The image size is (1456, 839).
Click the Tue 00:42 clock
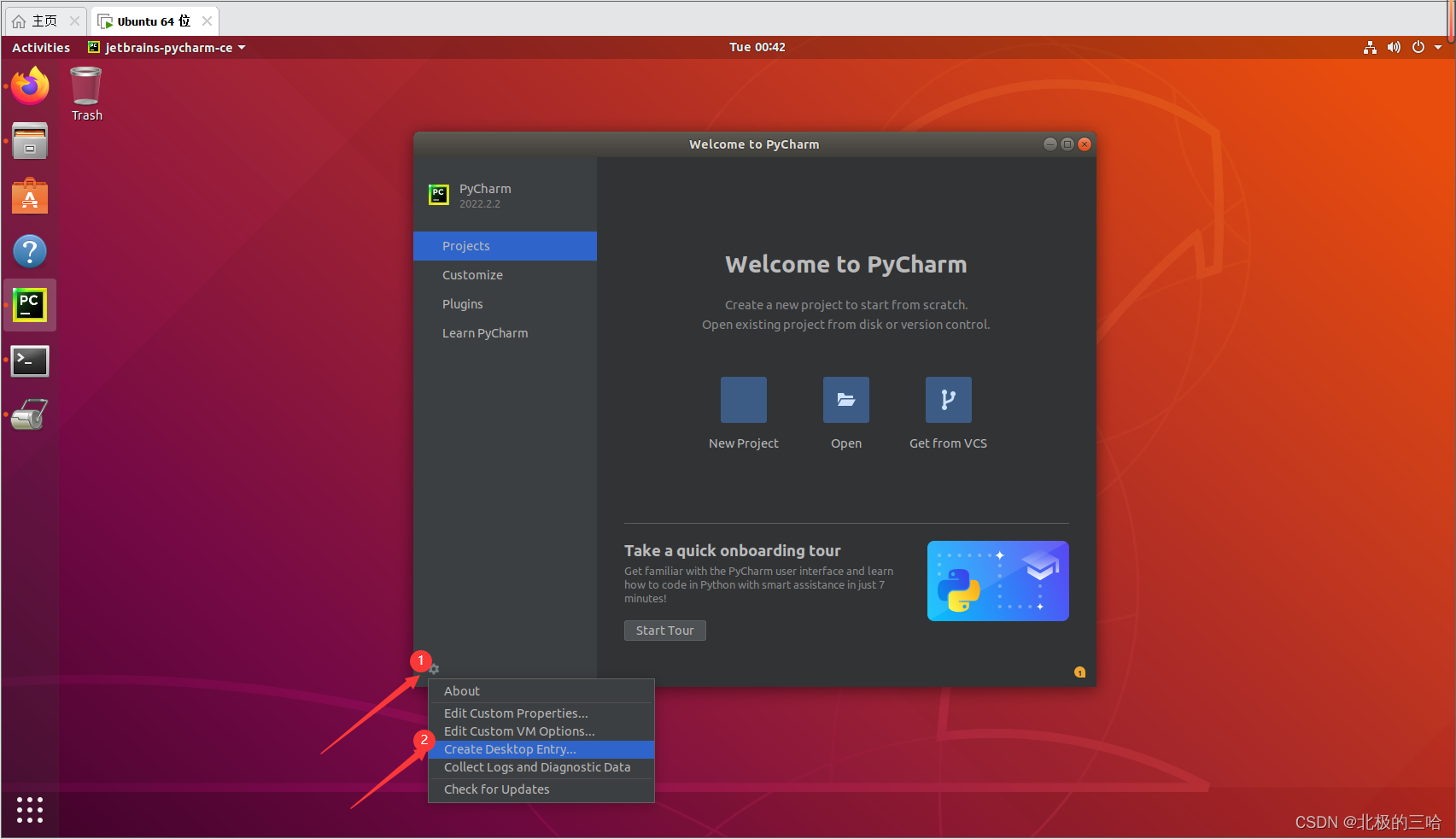[x=757, y=48]
